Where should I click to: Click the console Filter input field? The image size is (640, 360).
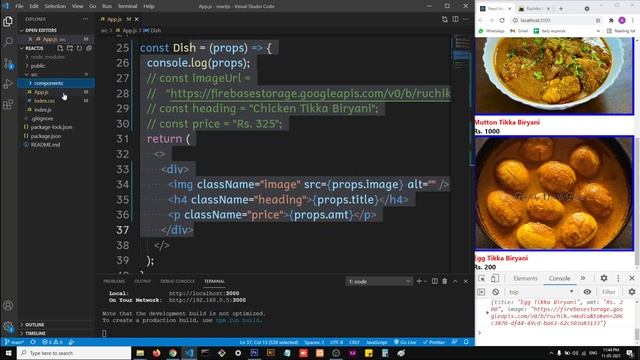click(x=609, y=292)
